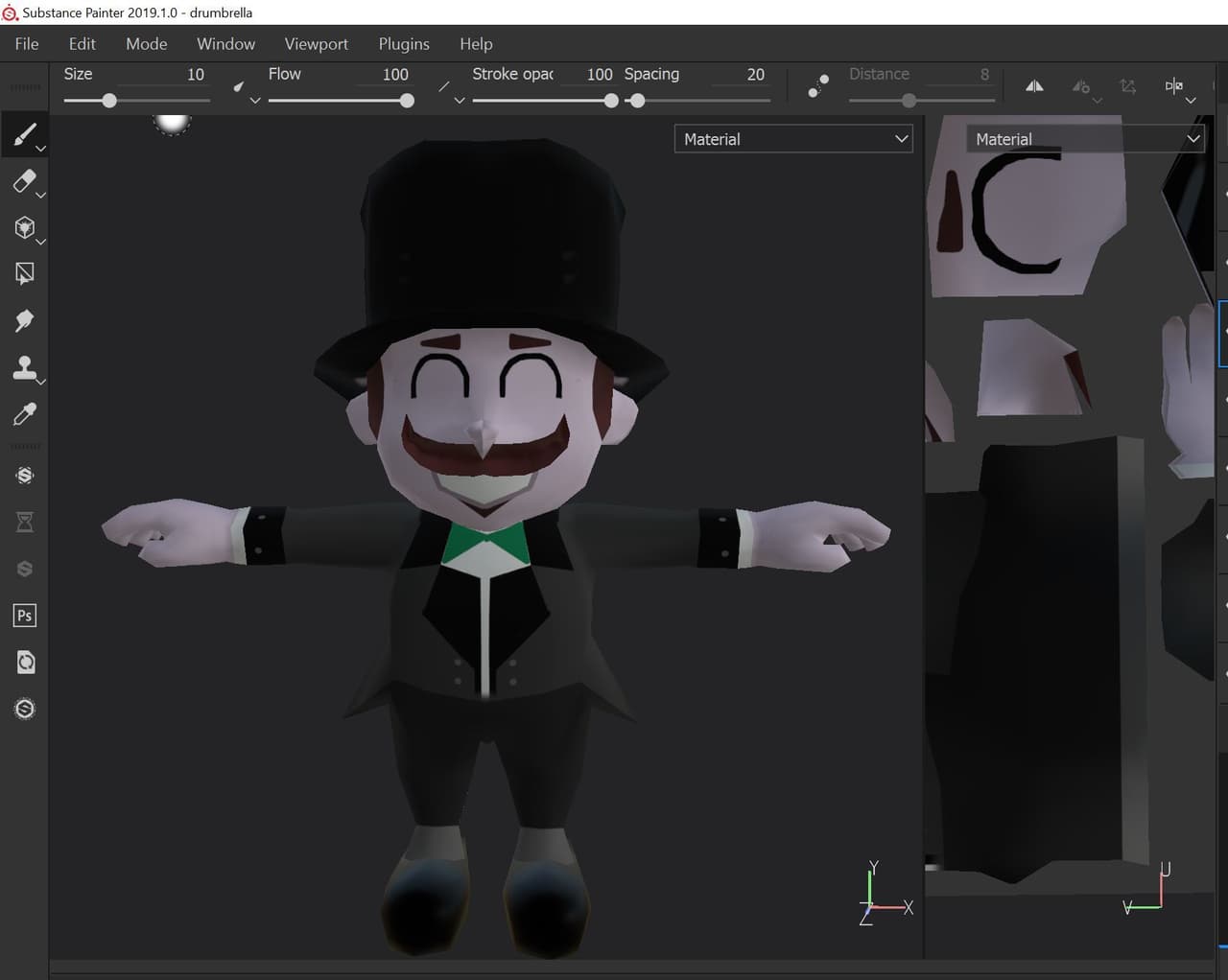The height and width of the screenshot is (980, 1228).
Task: Open the Plugins menu
Action: (404, 44)
